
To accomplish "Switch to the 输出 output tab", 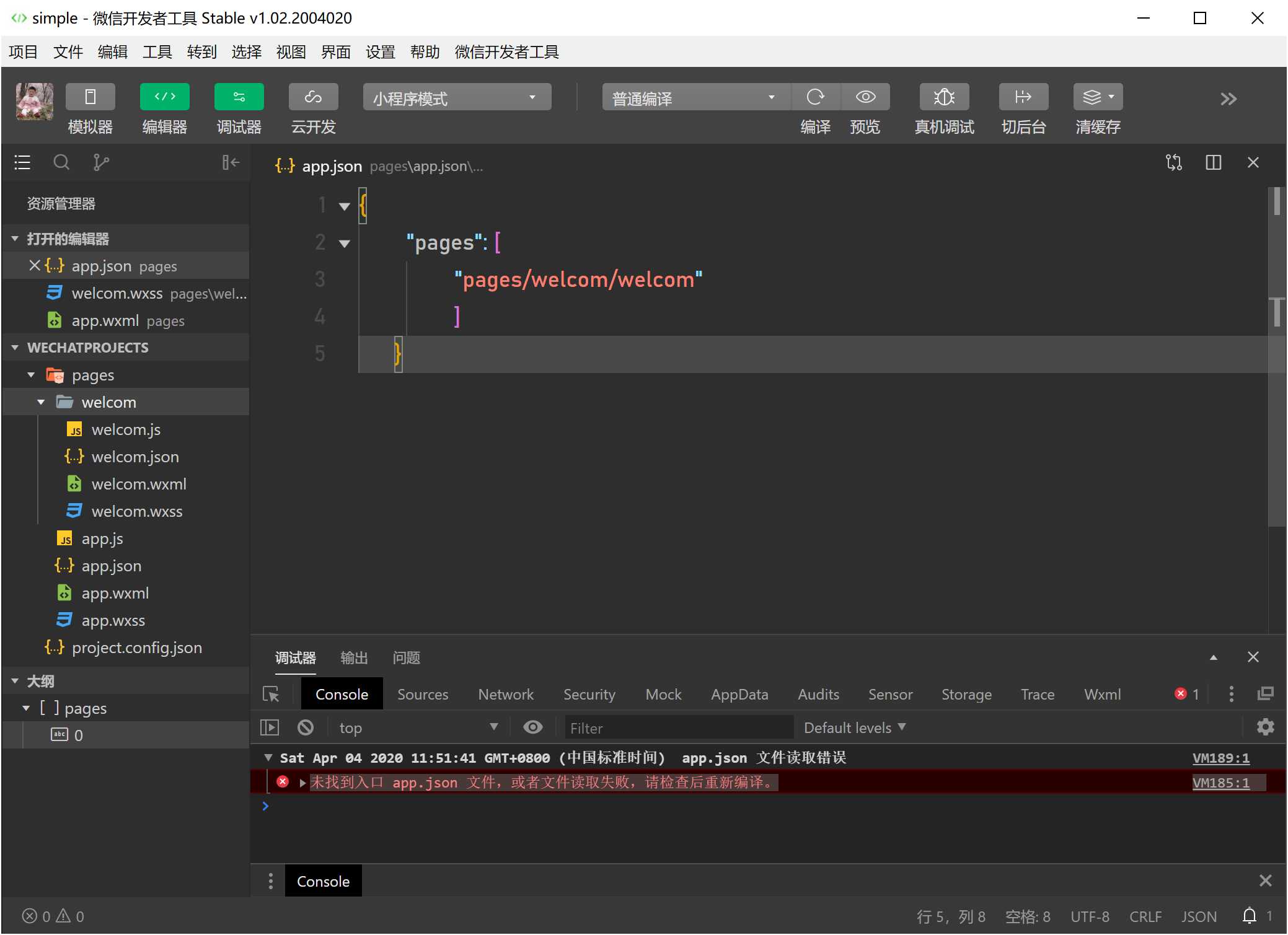I will [355, 657].
